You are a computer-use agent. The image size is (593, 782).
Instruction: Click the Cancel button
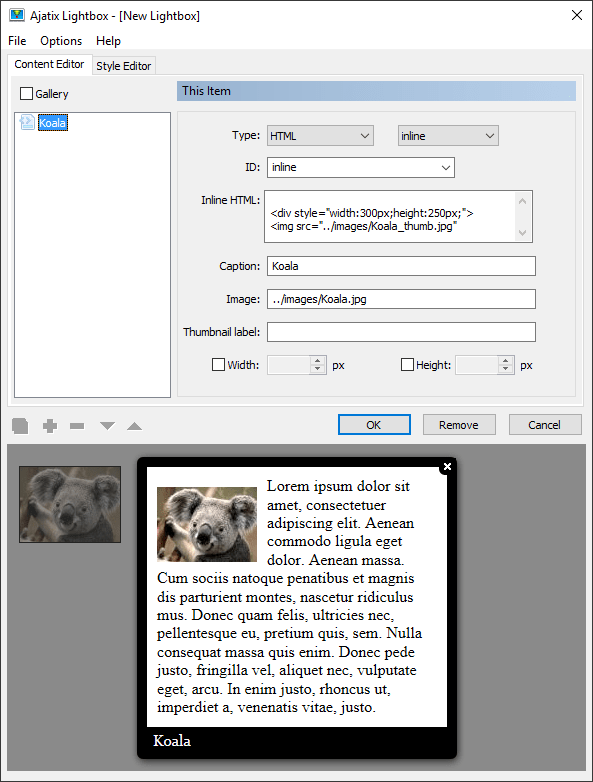click(545, 424)
